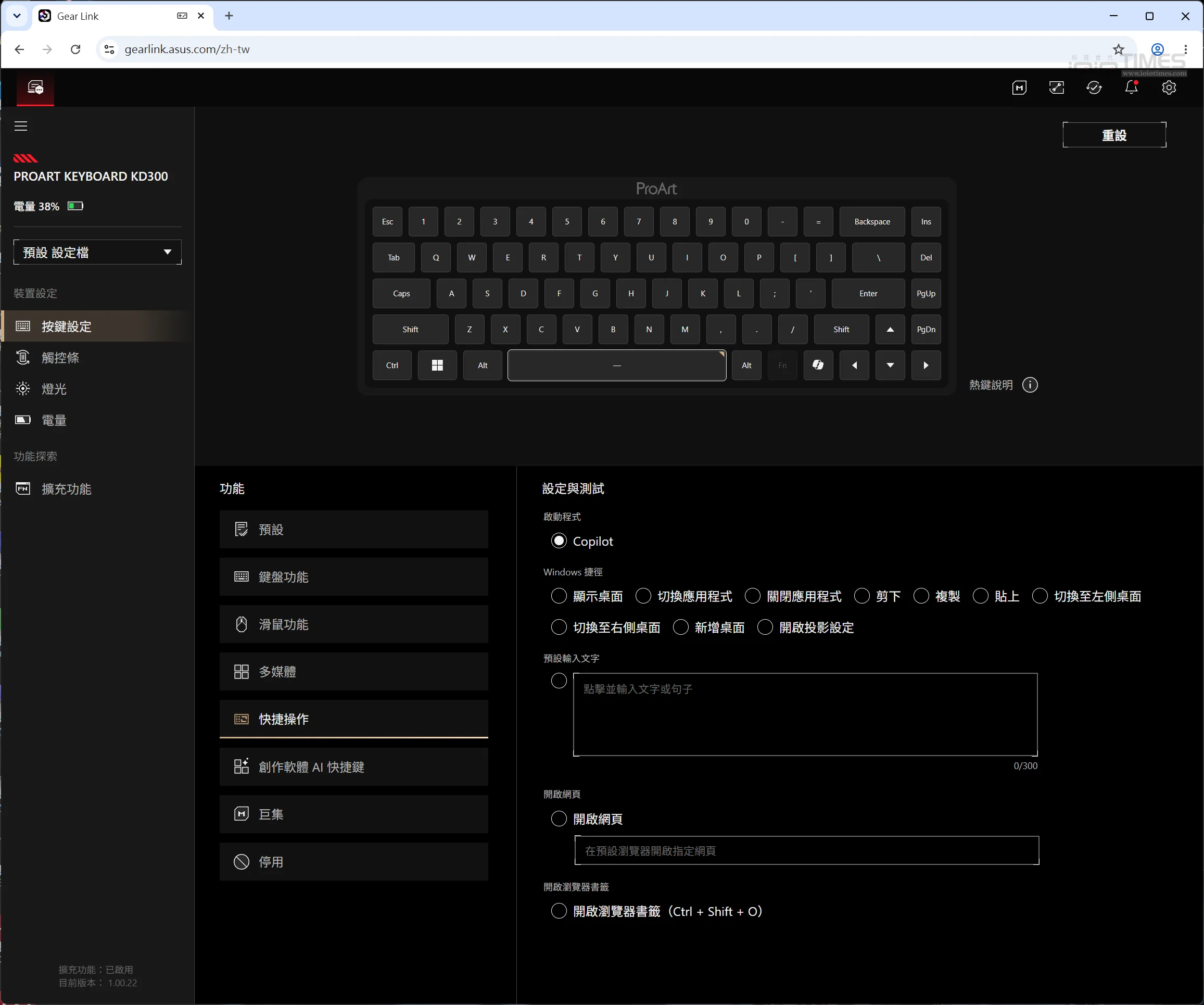Select the Esc key on the keyboard
The width and height of the screenshot is (1204, 1005).
coord(388,221)
